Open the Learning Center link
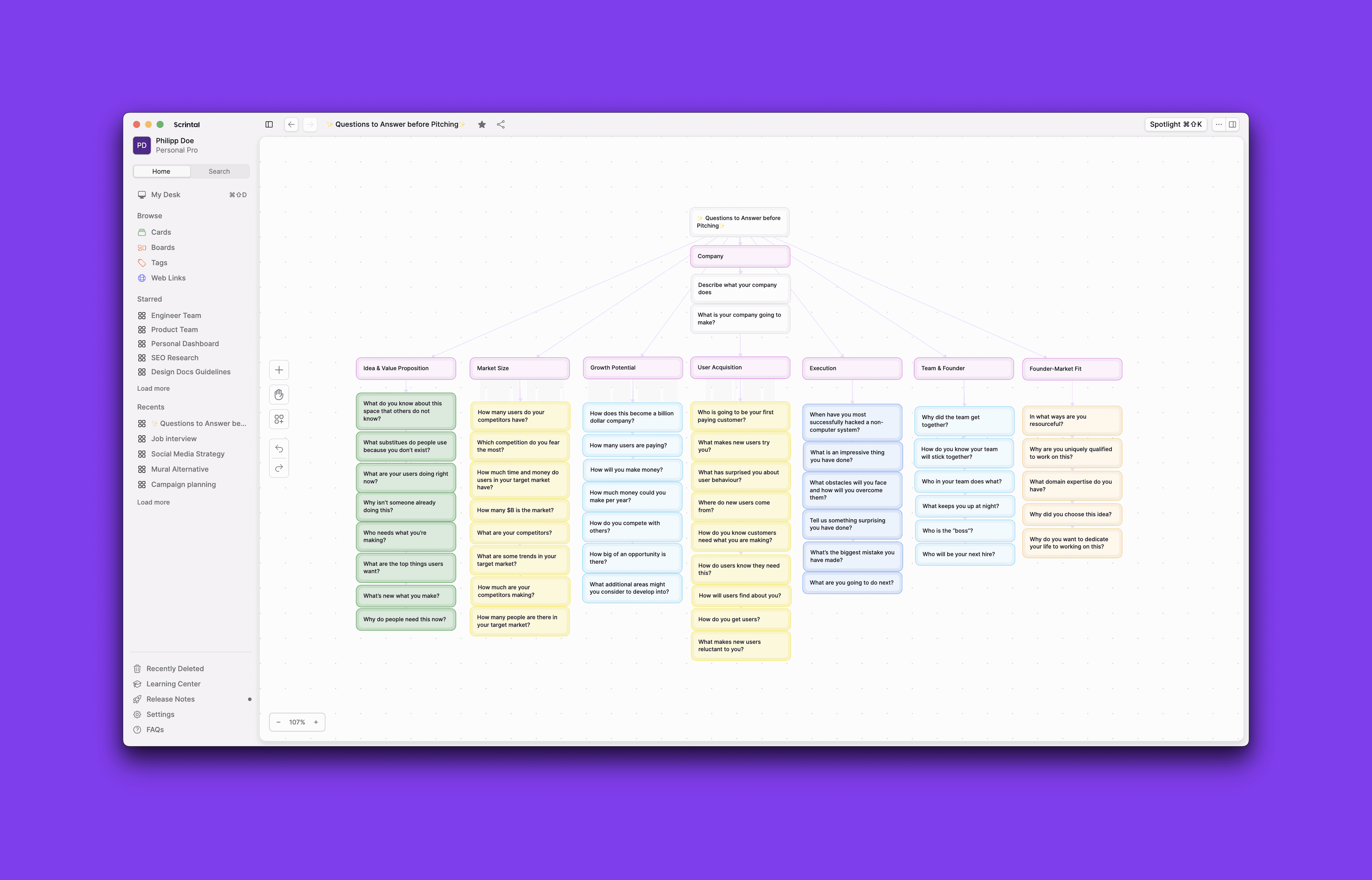The height and width of the screenshot is (880, 1372). (x=173, y=684)
